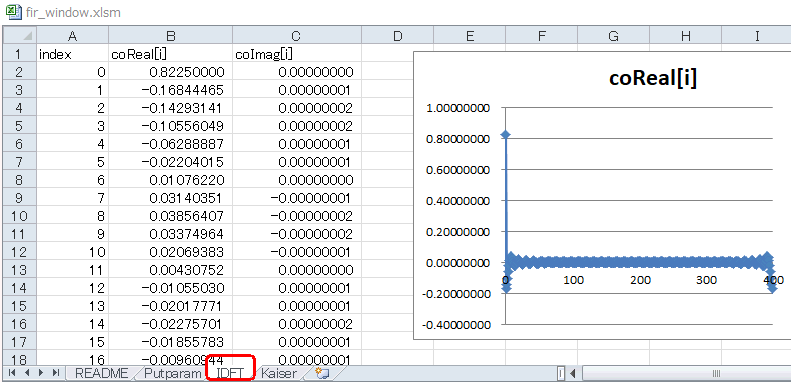The width and height of the screenshot is (791, 382).
Task: Jump to last sheet with navigation arrow
Action: point(56,373)
